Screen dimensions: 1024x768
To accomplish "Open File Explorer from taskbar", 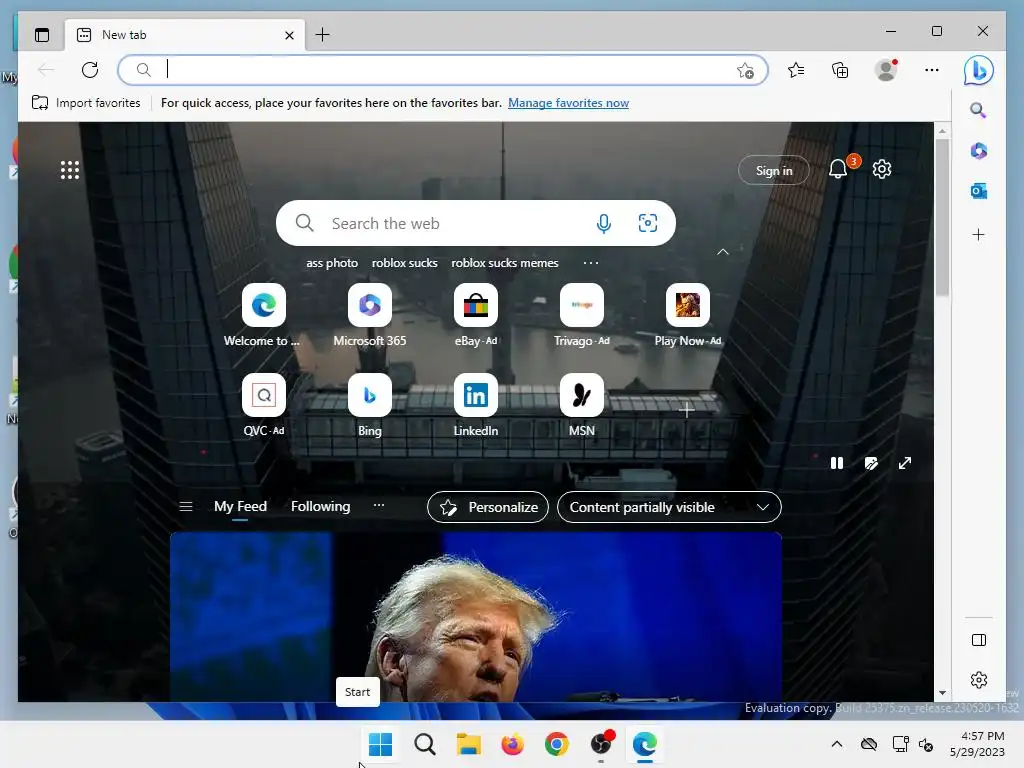I will tap(468, 744).
